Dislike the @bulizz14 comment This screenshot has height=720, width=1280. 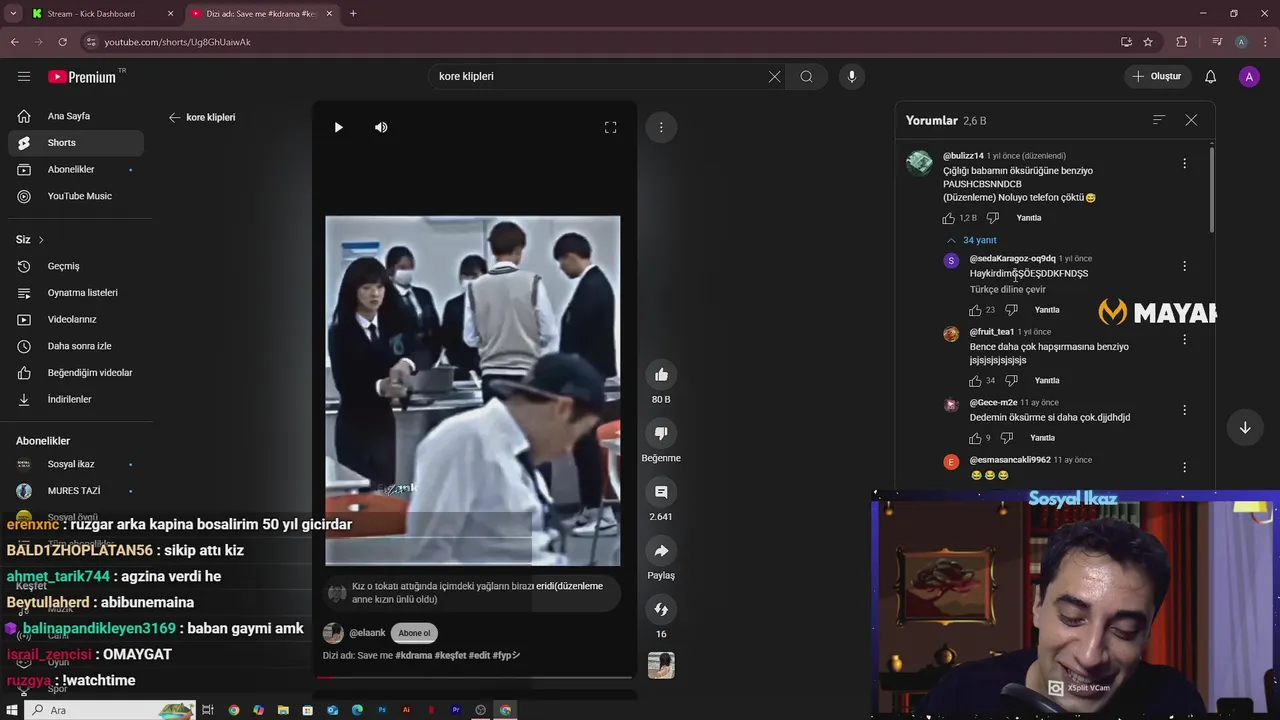coord(993,218)
